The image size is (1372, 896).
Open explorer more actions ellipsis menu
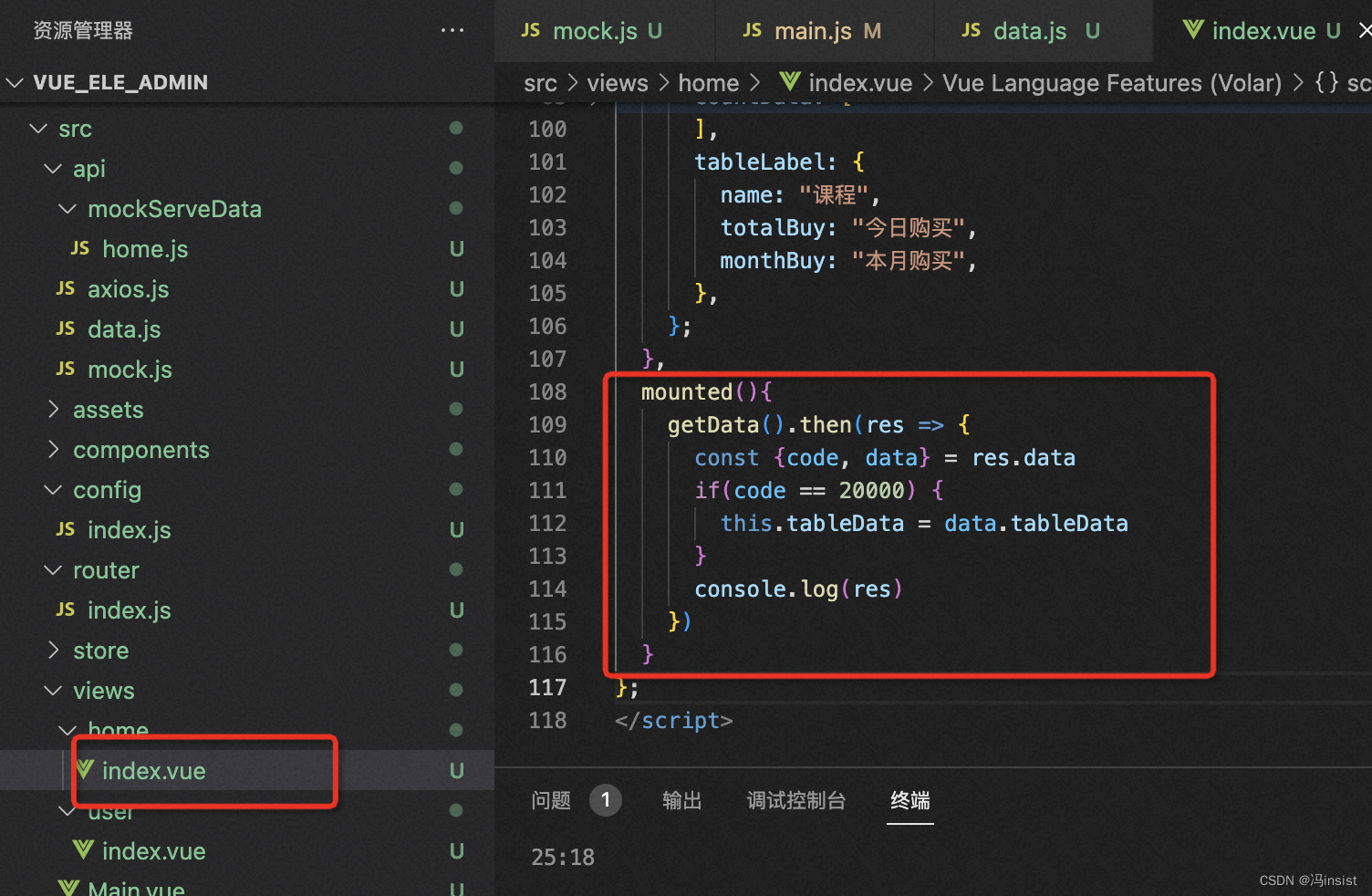click(452, 30)
